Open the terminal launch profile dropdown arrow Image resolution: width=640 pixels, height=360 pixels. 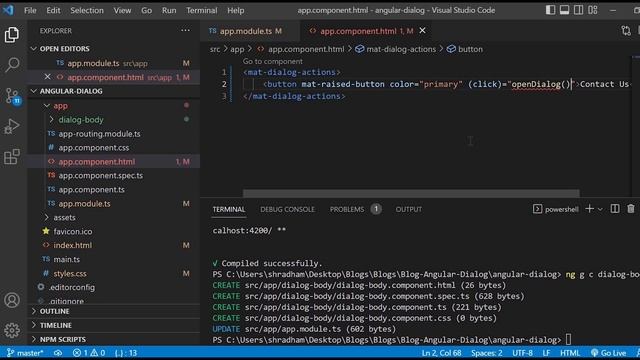coord(600,209)
